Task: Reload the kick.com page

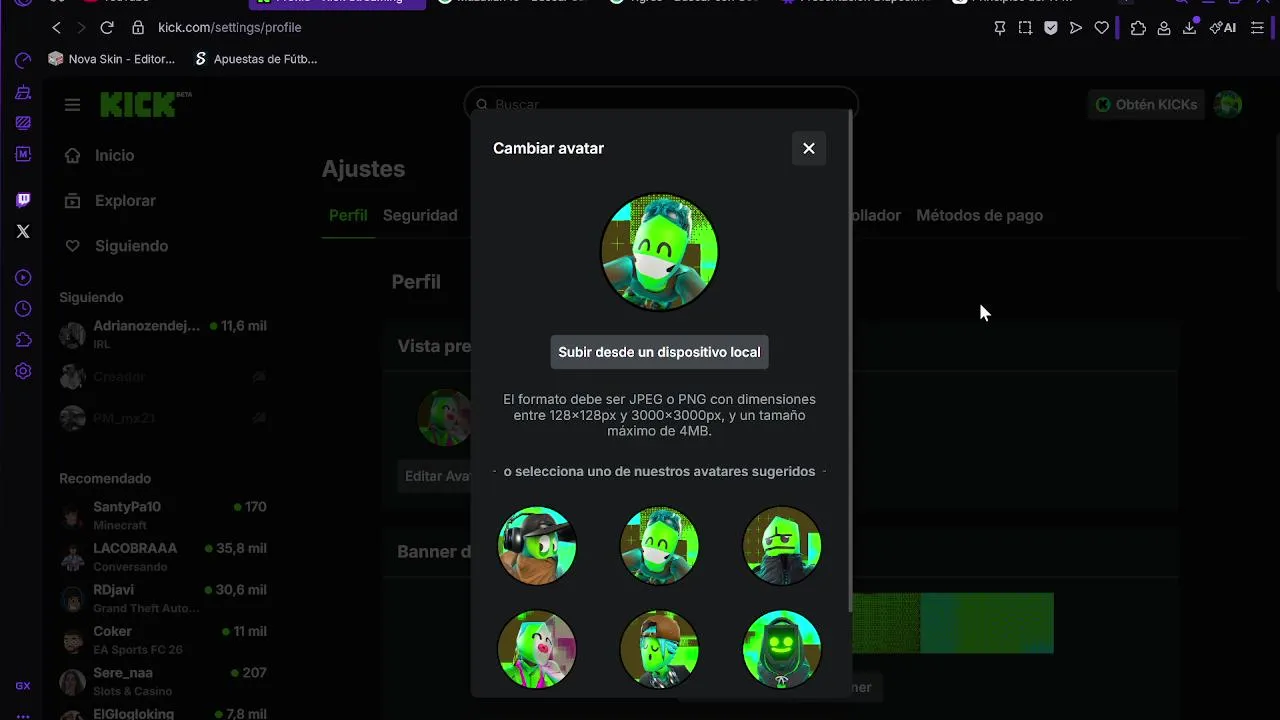Action: [x=107, y=27]
